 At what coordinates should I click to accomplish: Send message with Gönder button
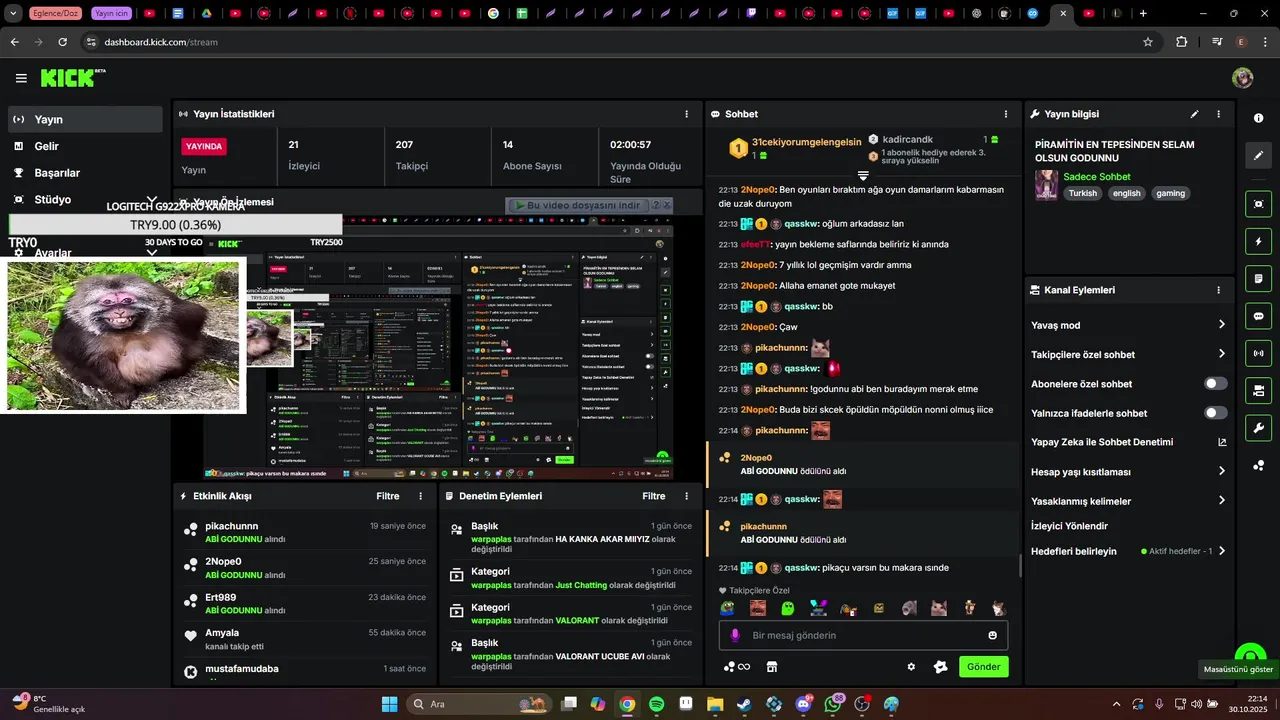[984, 667]
